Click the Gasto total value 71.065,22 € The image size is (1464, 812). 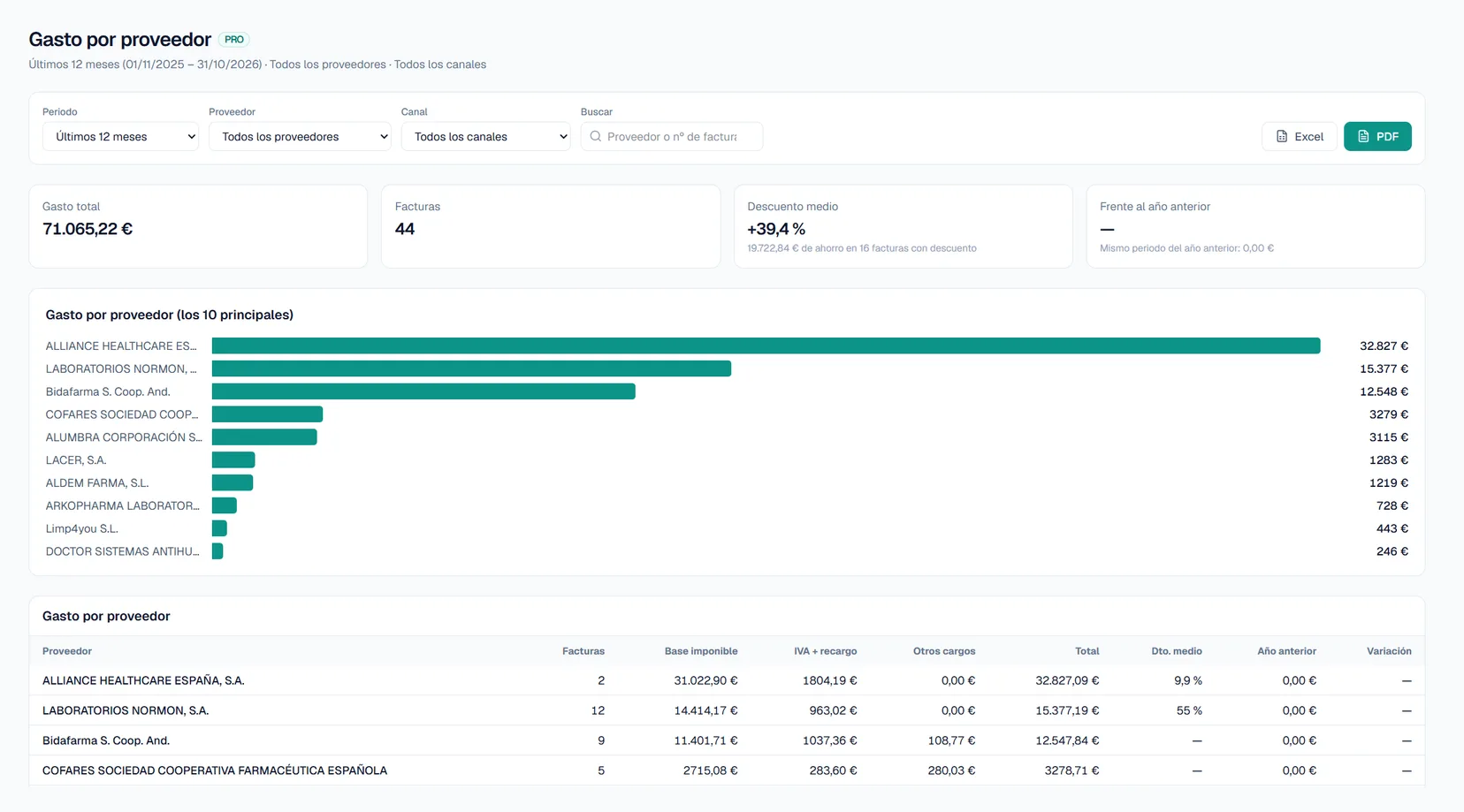[88, 229]
